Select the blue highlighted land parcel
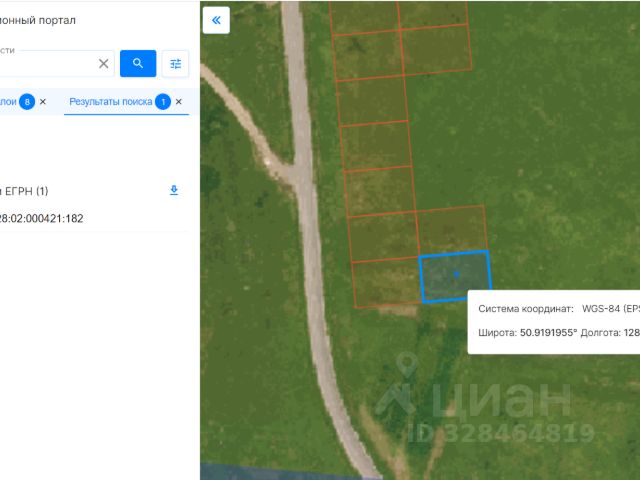Image resolution: width=640 pixels, height=480 pixels. (456, 276)
